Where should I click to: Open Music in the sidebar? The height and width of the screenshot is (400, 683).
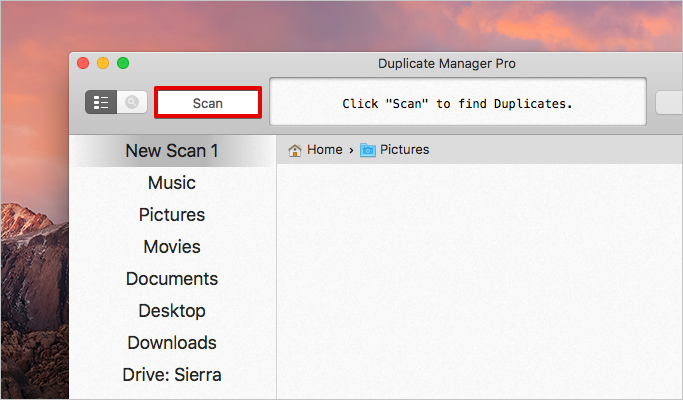point(171,183)
